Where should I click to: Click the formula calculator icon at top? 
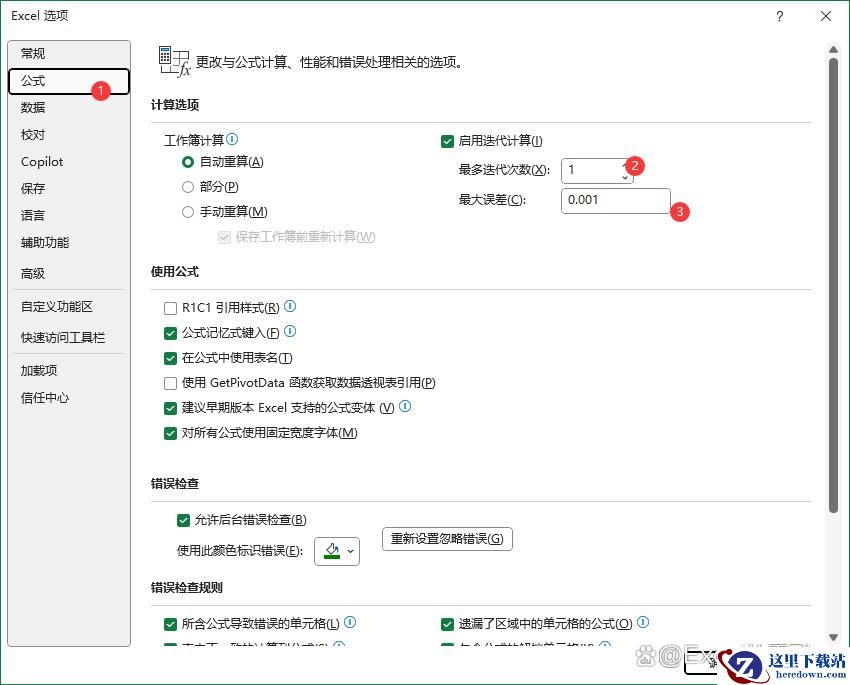click(x=174, y=61)
